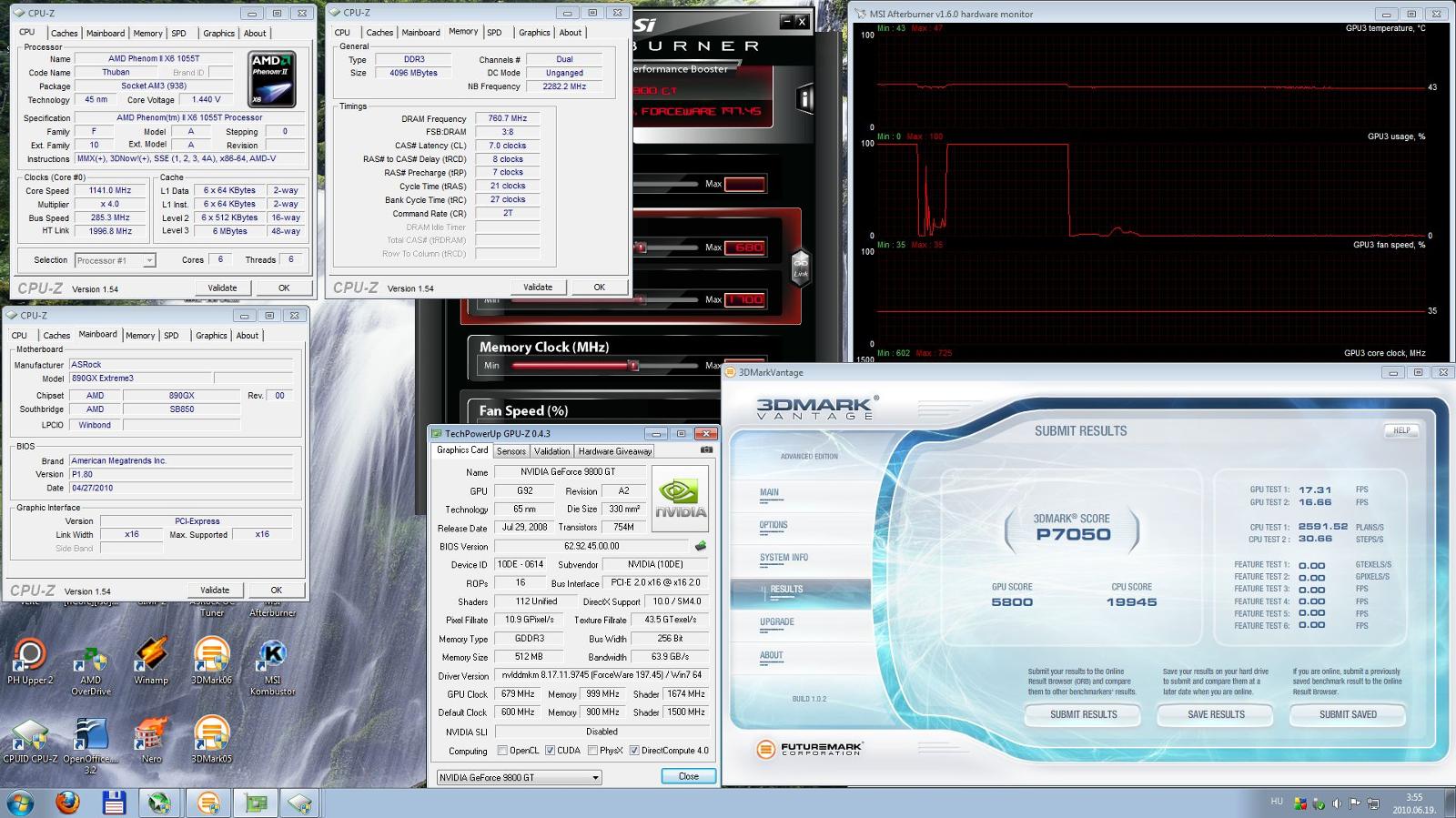This screenshot has width=1456, height=818.
Task: Launch 3DMark05 desktop shortcut
Action: click(x=211, y=740)
